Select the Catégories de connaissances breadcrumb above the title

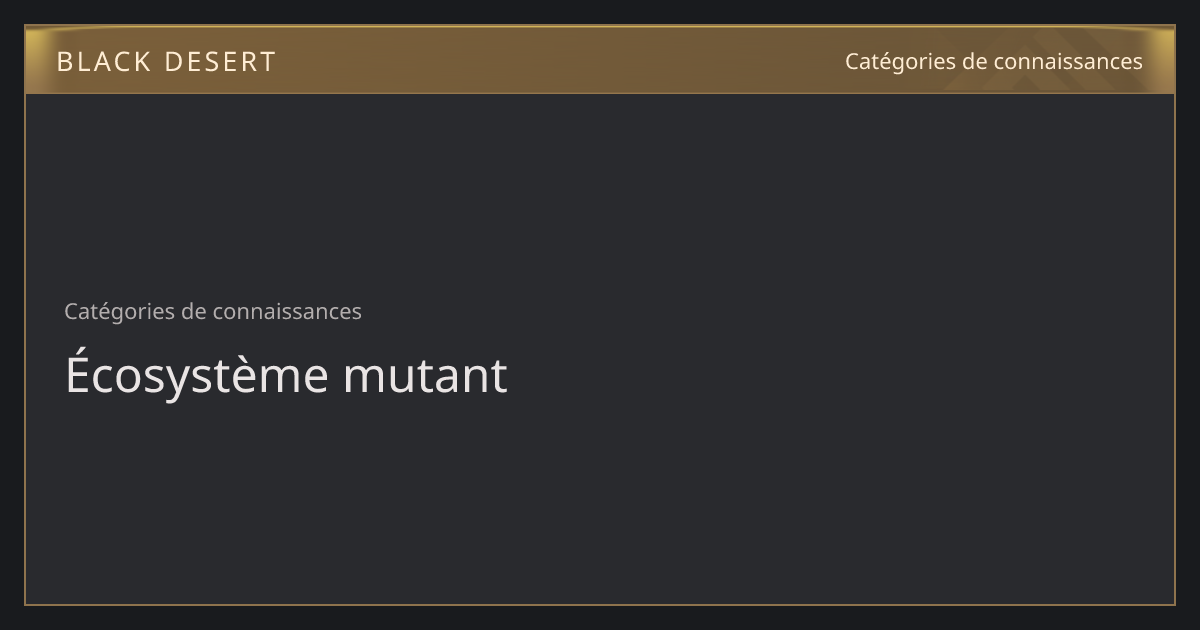pos(213,312)
